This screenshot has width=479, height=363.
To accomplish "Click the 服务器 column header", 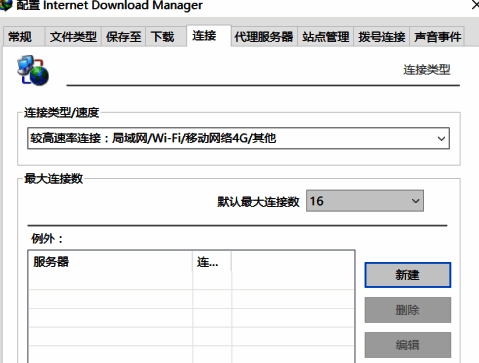I will click(x=110, y=262).
